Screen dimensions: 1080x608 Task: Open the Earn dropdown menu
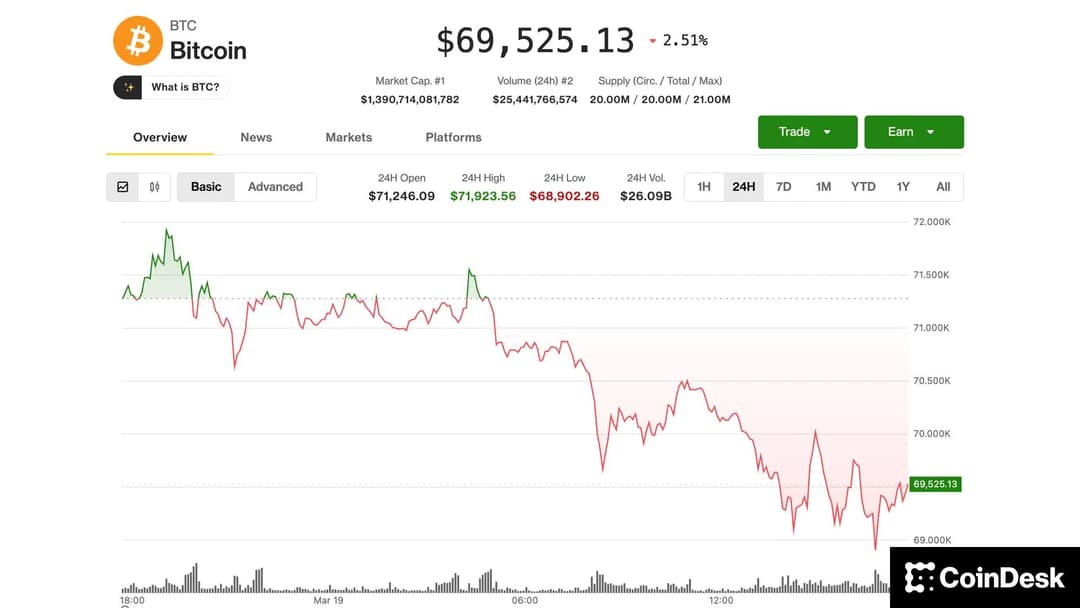(x=913, y=132)
